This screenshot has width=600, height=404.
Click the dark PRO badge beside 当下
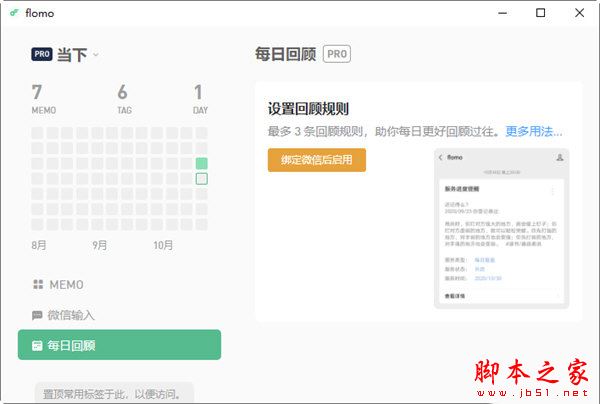tap(42, 54)
